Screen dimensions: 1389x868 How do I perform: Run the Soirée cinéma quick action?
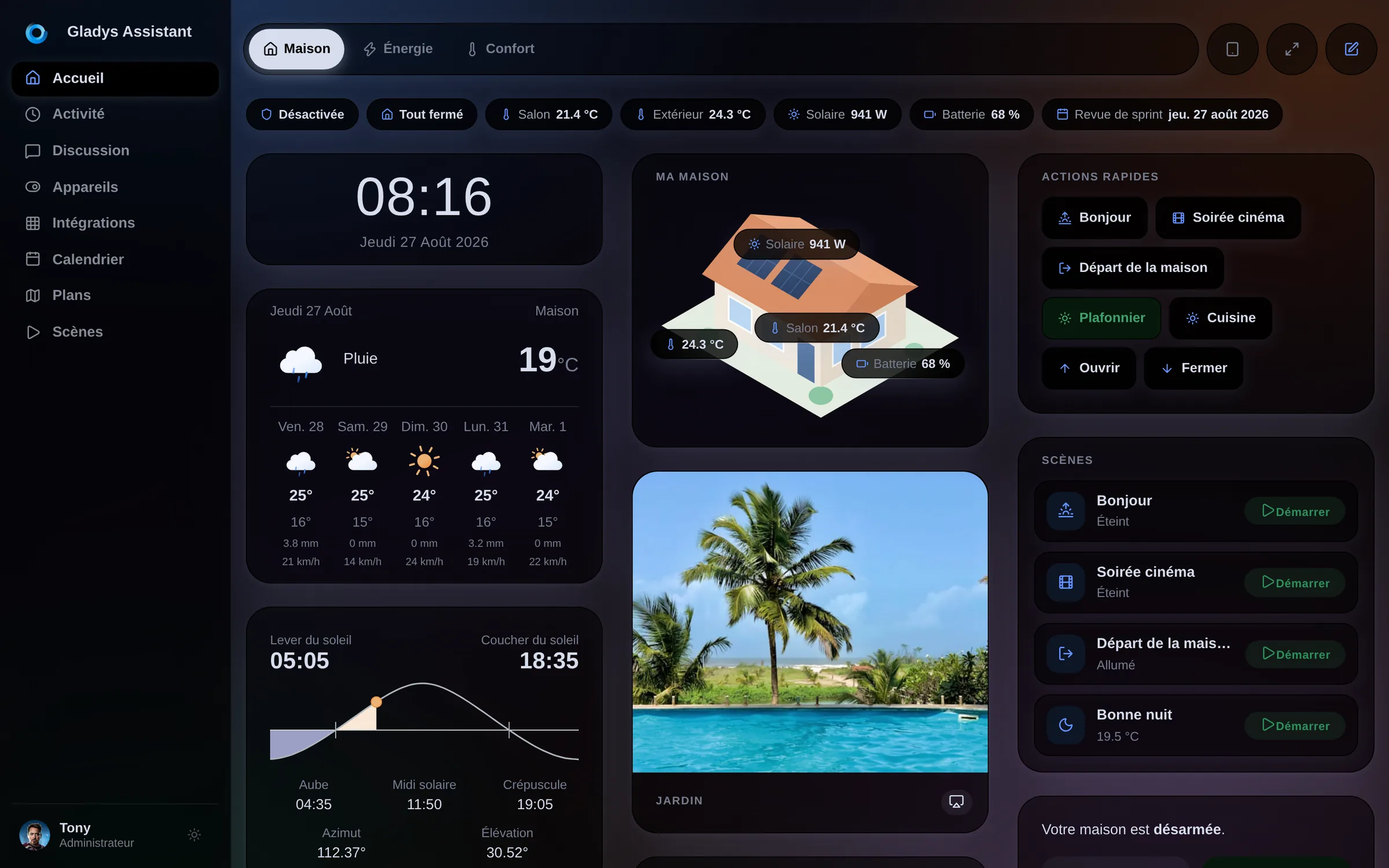point(1228,218)
